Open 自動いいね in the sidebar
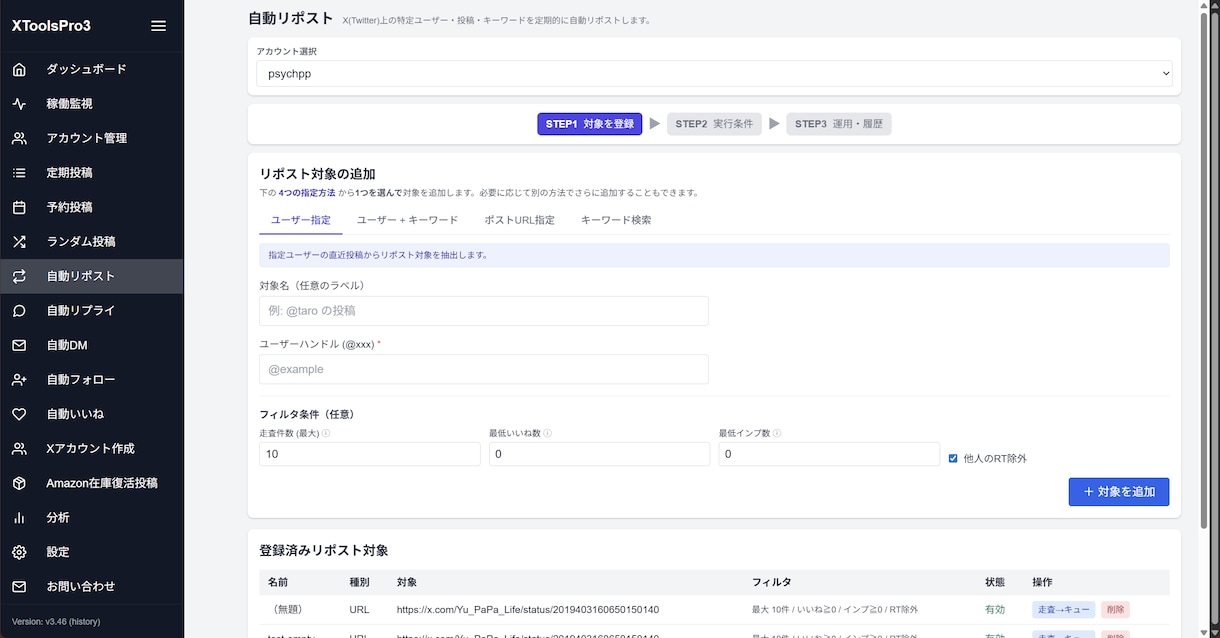The height and width of the screenshot is (638, 1220). pos(91,414)
